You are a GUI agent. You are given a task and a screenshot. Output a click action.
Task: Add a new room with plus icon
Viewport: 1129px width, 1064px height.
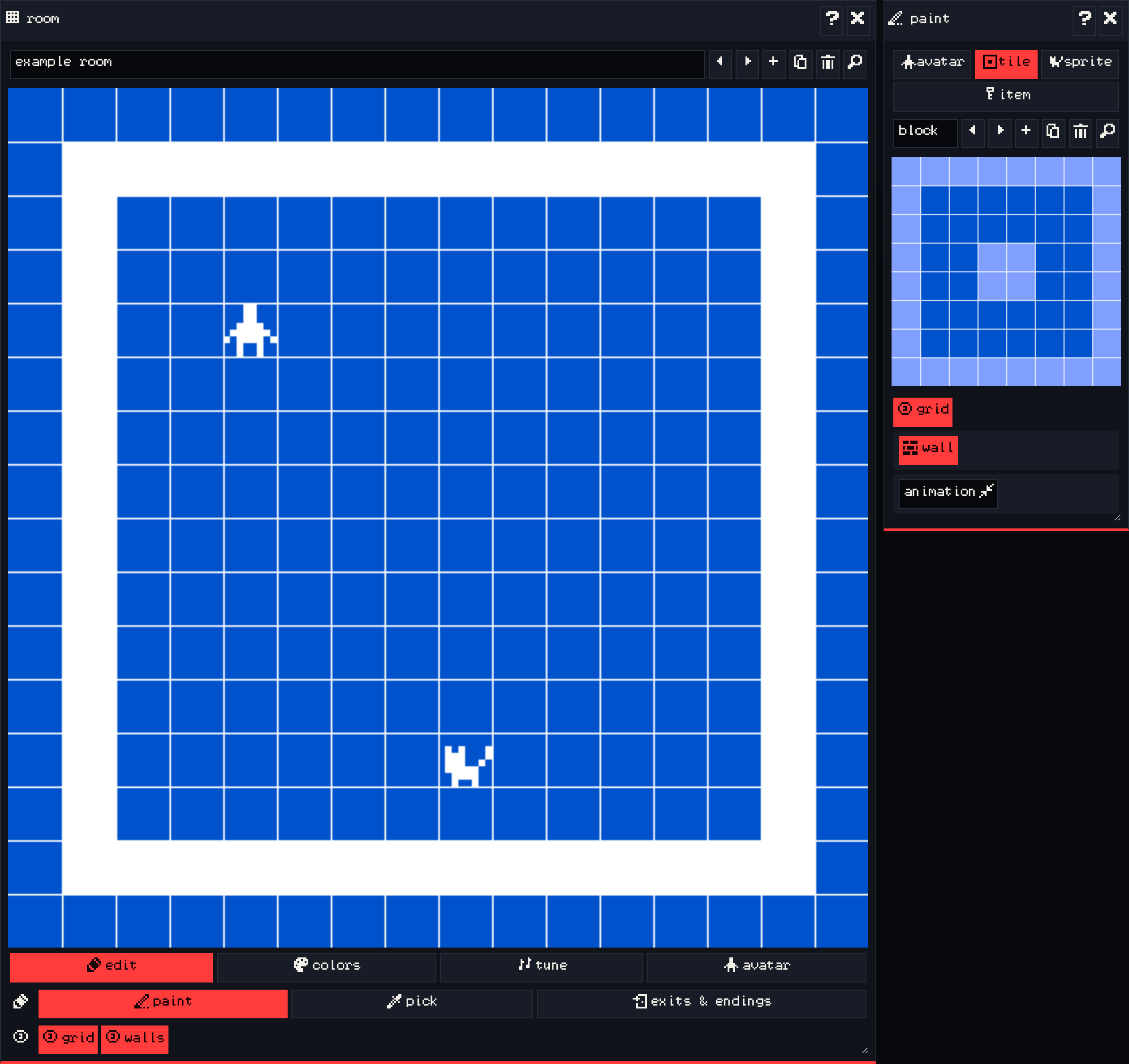(x=773, y=62)
